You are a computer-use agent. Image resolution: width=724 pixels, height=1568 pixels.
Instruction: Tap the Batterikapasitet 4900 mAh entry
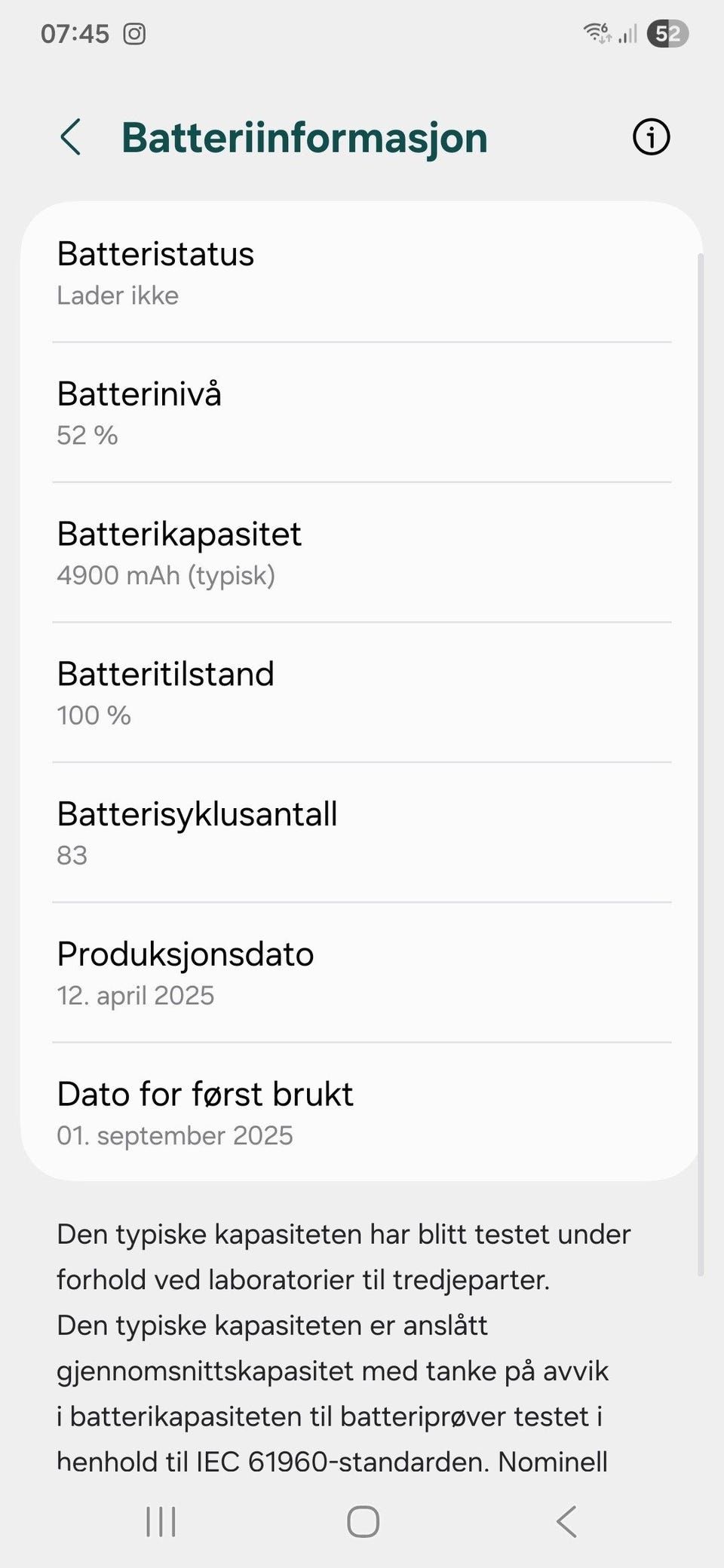point(362,553)
